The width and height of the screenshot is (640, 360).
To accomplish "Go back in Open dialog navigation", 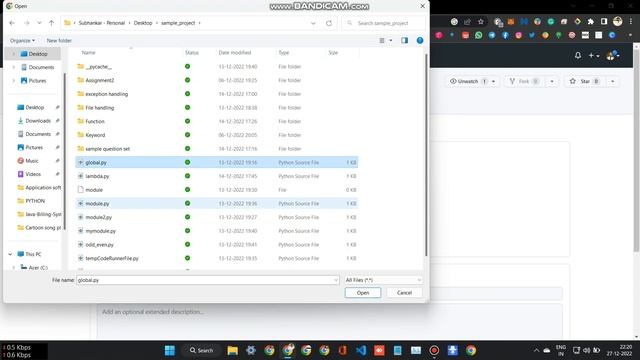I will pos(12,23).
